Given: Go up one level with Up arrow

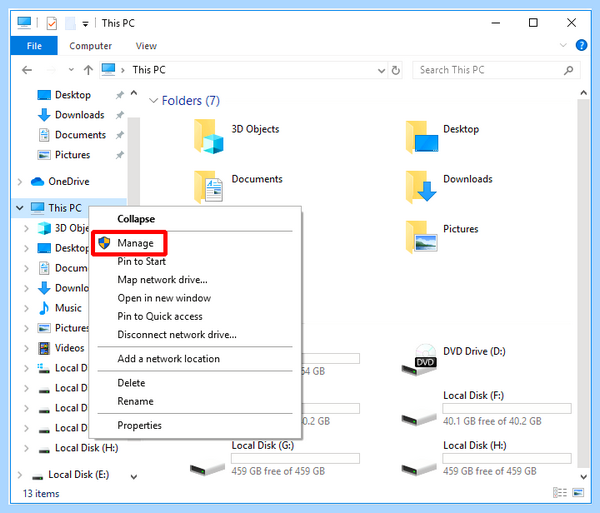Looking at the screenshot, I should (88, 70).
